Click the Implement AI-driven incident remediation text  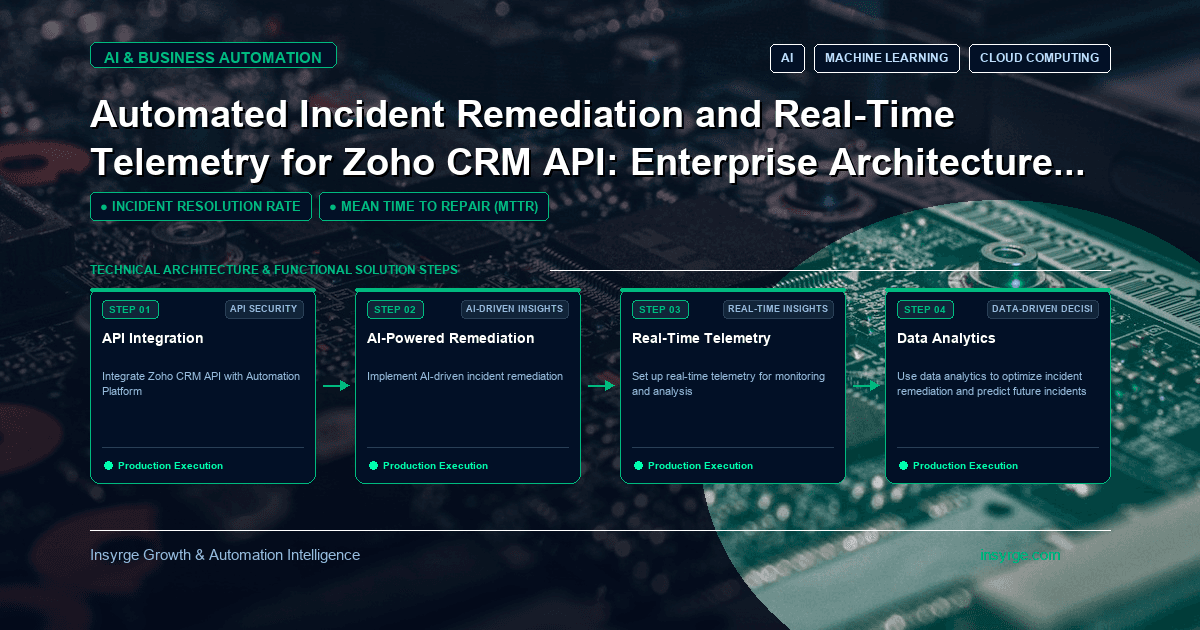pyautogui.click(x=465, y=377)
